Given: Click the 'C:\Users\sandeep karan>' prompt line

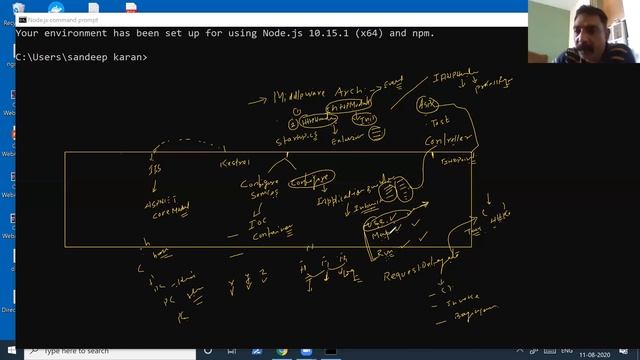Looking at the screenshot, I should pyautogui.click(x=81, y=57).
